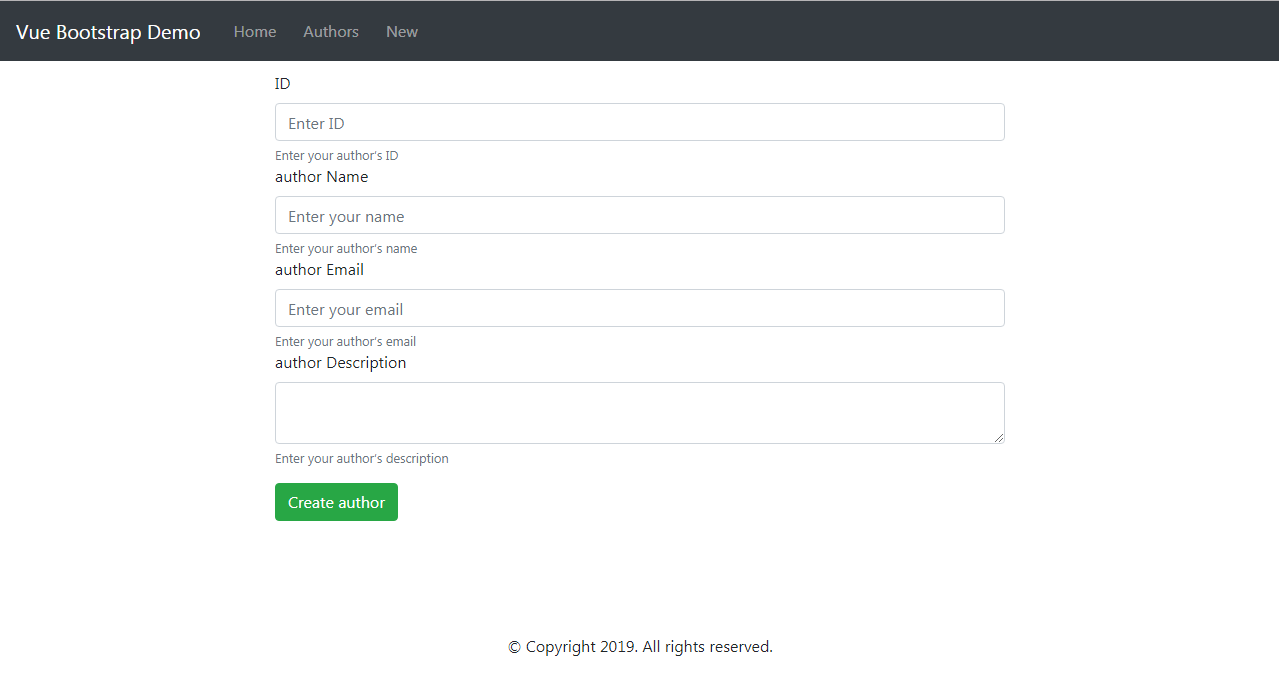The width and height of the screenshot is (1279, 689).
Task: Go to the Home nav item
Action: coord(255,32)
